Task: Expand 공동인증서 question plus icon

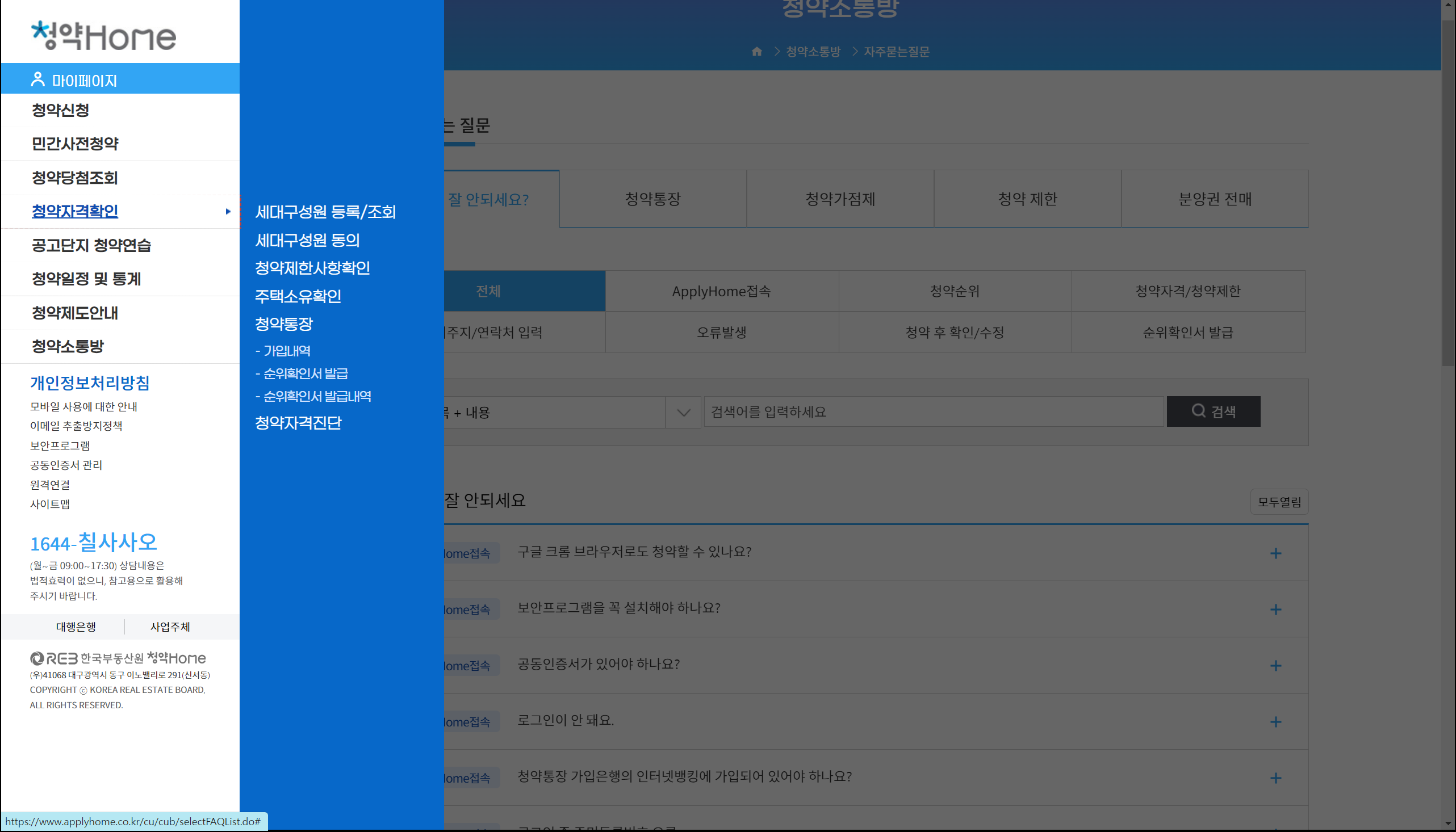Action: pos(1275,666)
